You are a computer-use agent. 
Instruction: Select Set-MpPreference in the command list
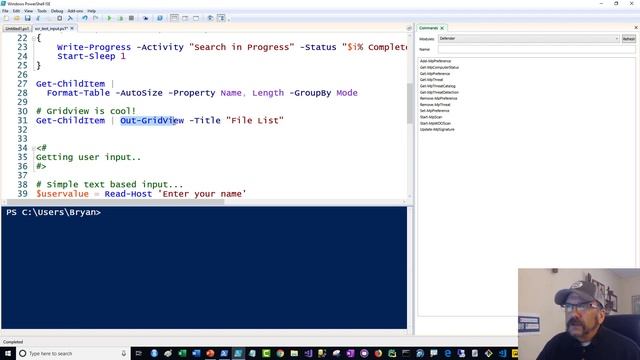tap(434, 111)
